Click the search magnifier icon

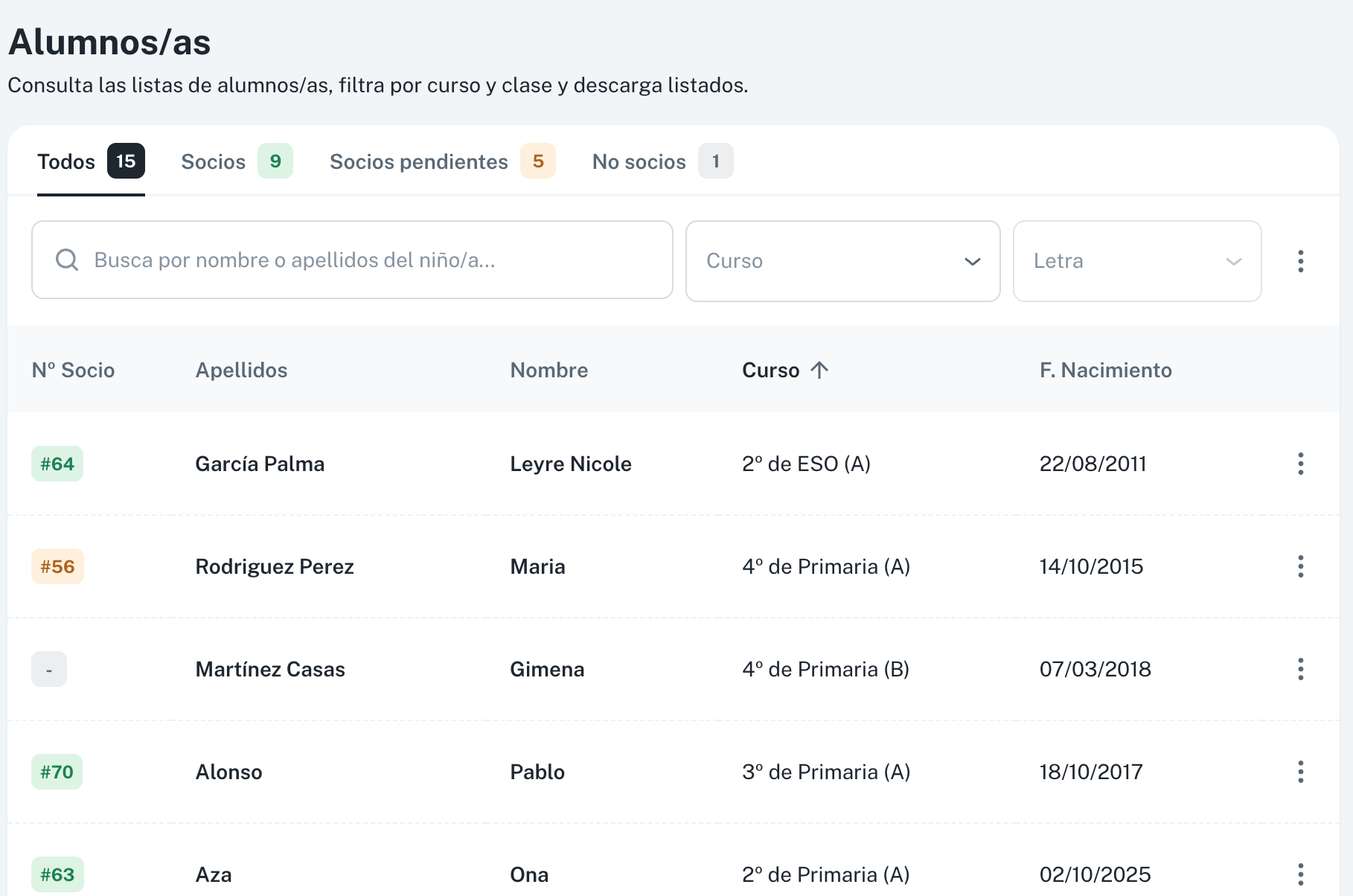(x=67, y=260)
